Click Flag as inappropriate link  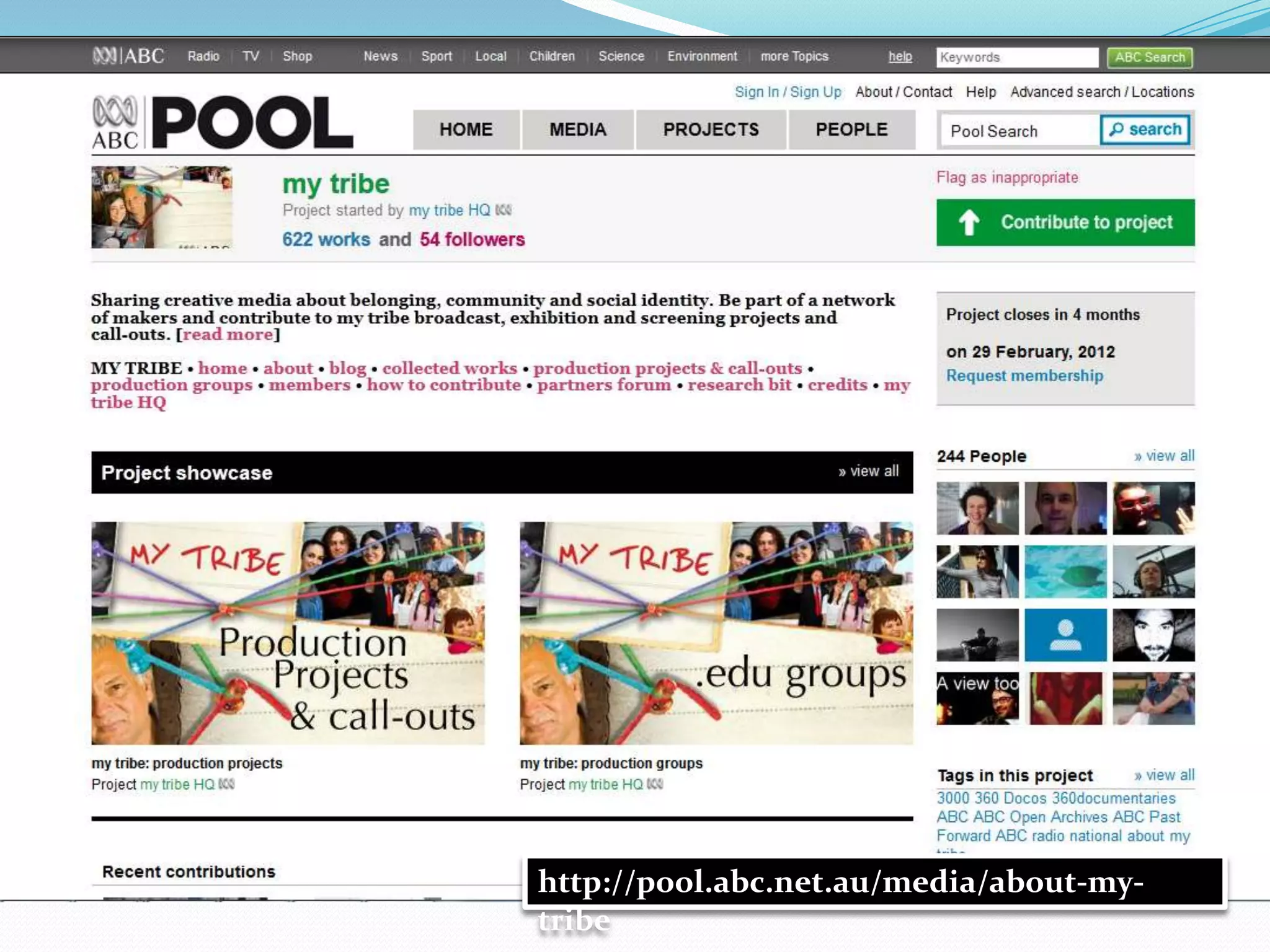tap(1007, 178)
